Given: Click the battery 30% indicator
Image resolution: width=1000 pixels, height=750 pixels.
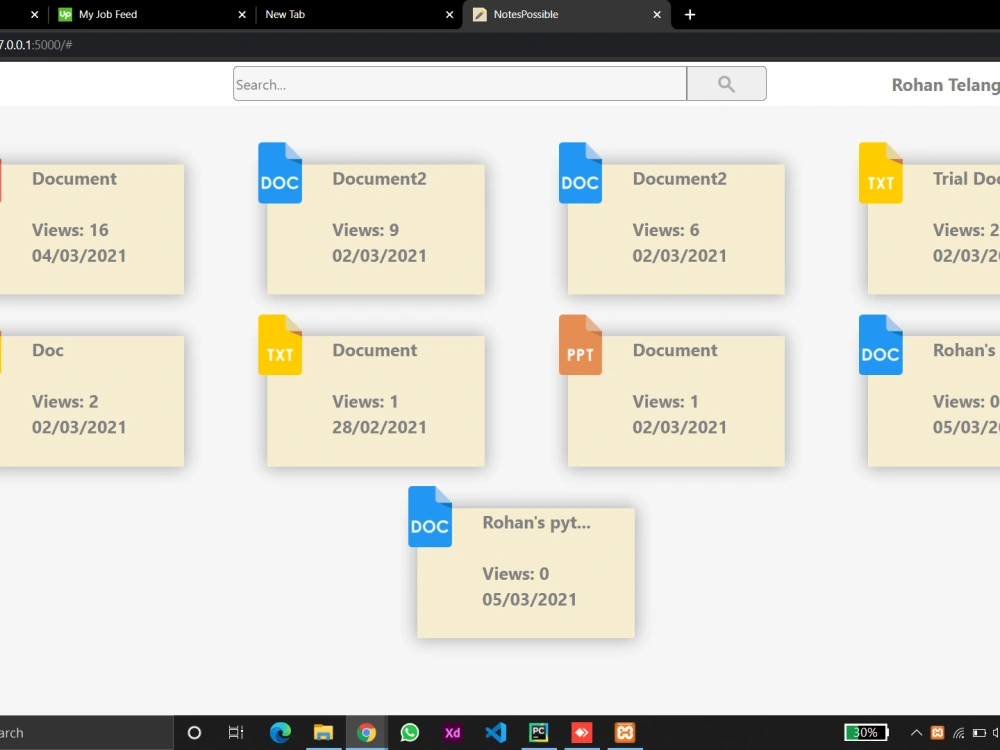Looking at the screenshot, I should (x=866, y=733).
